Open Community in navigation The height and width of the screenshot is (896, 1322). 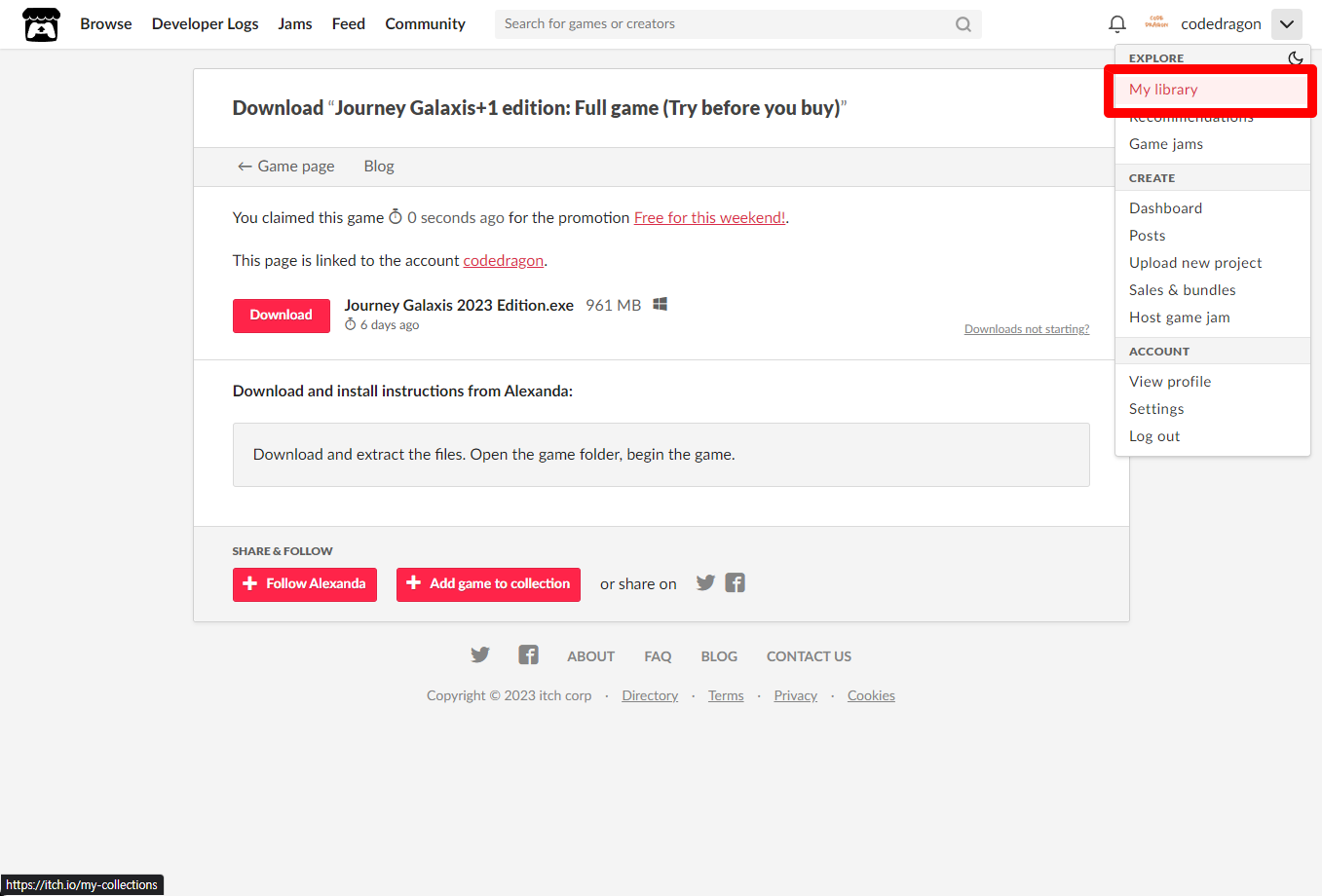[425, 24]
